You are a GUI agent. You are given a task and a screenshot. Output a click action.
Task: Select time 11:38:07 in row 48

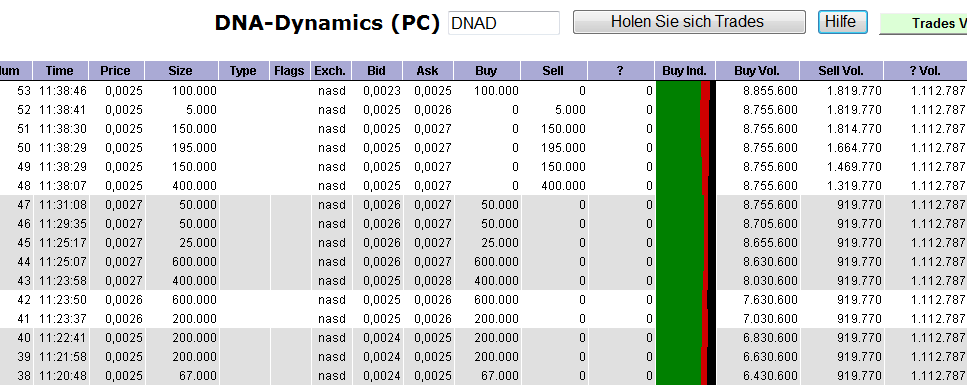coord(63,186)
